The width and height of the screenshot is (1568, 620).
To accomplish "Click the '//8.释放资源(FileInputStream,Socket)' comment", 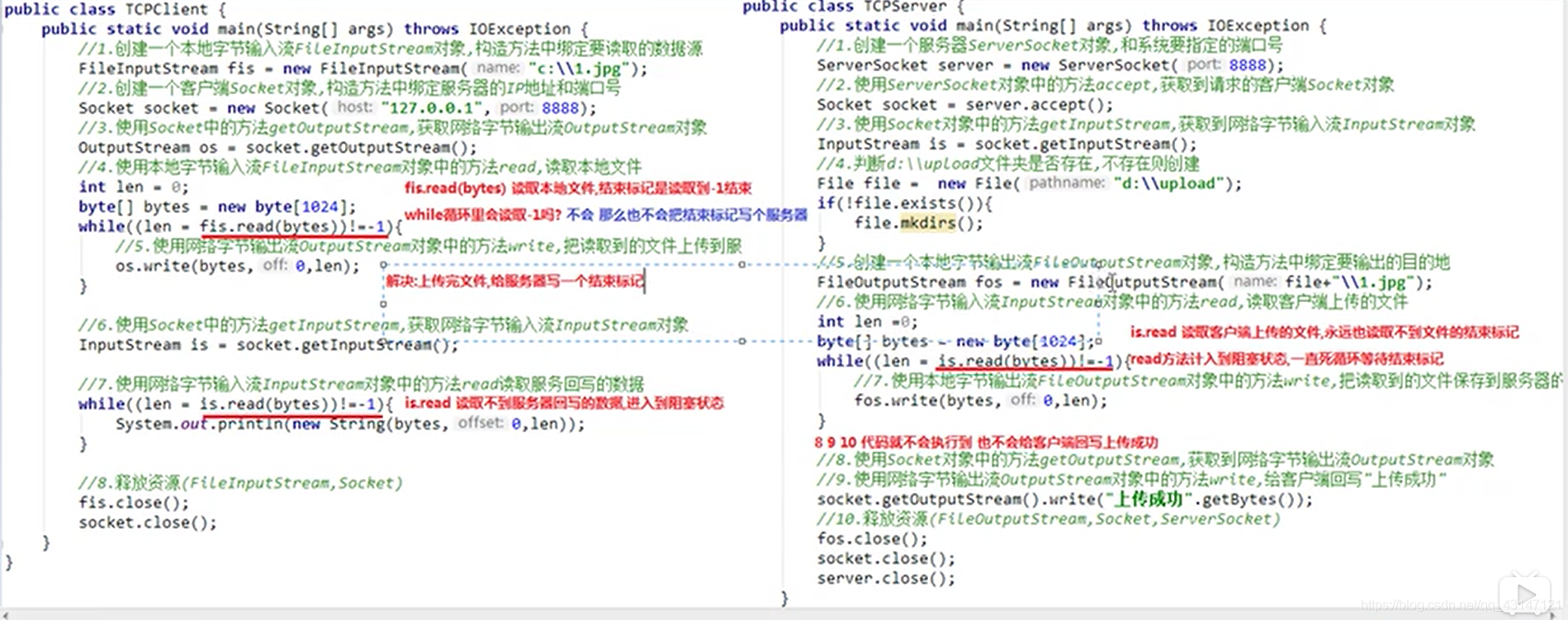I will click(240, 483).
